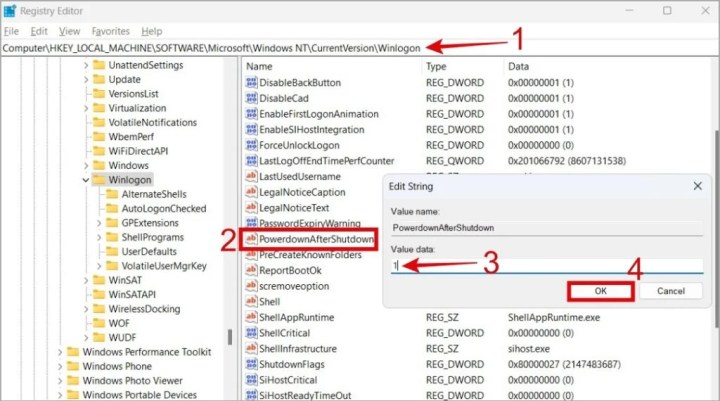Expand the Virtualization key chevron
The image size is (720, 401).
86,108
